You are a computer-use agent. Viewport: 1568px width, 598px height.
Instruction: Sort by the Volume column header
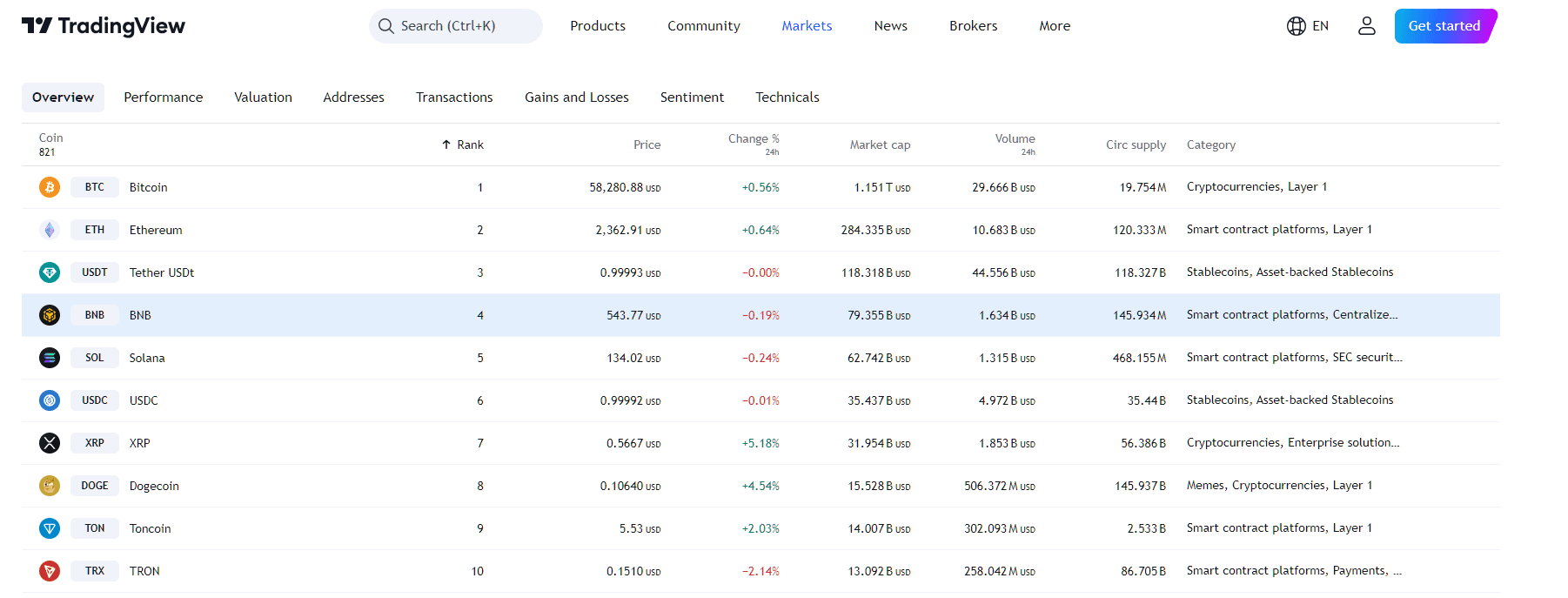pyautogui.click(x=1015, y=138)
